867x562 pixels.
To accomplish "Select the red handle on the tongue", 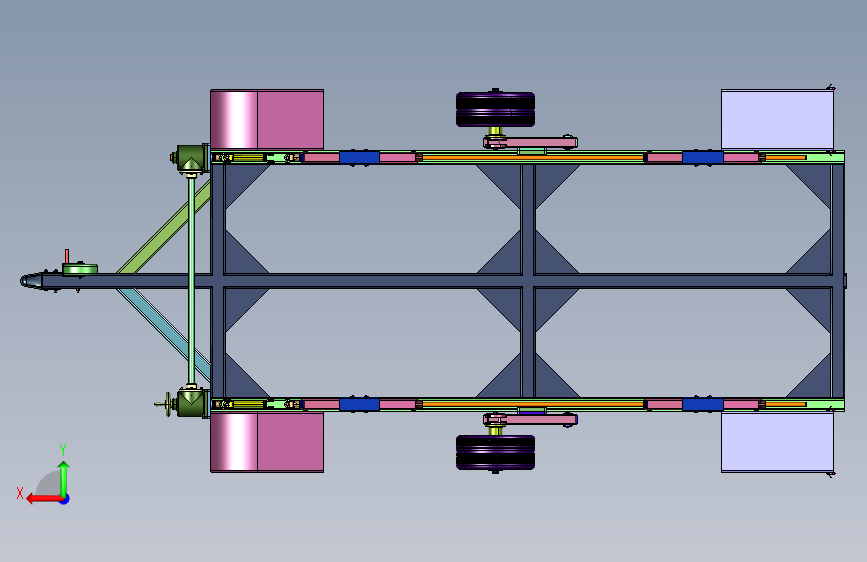I will (67, 256).
